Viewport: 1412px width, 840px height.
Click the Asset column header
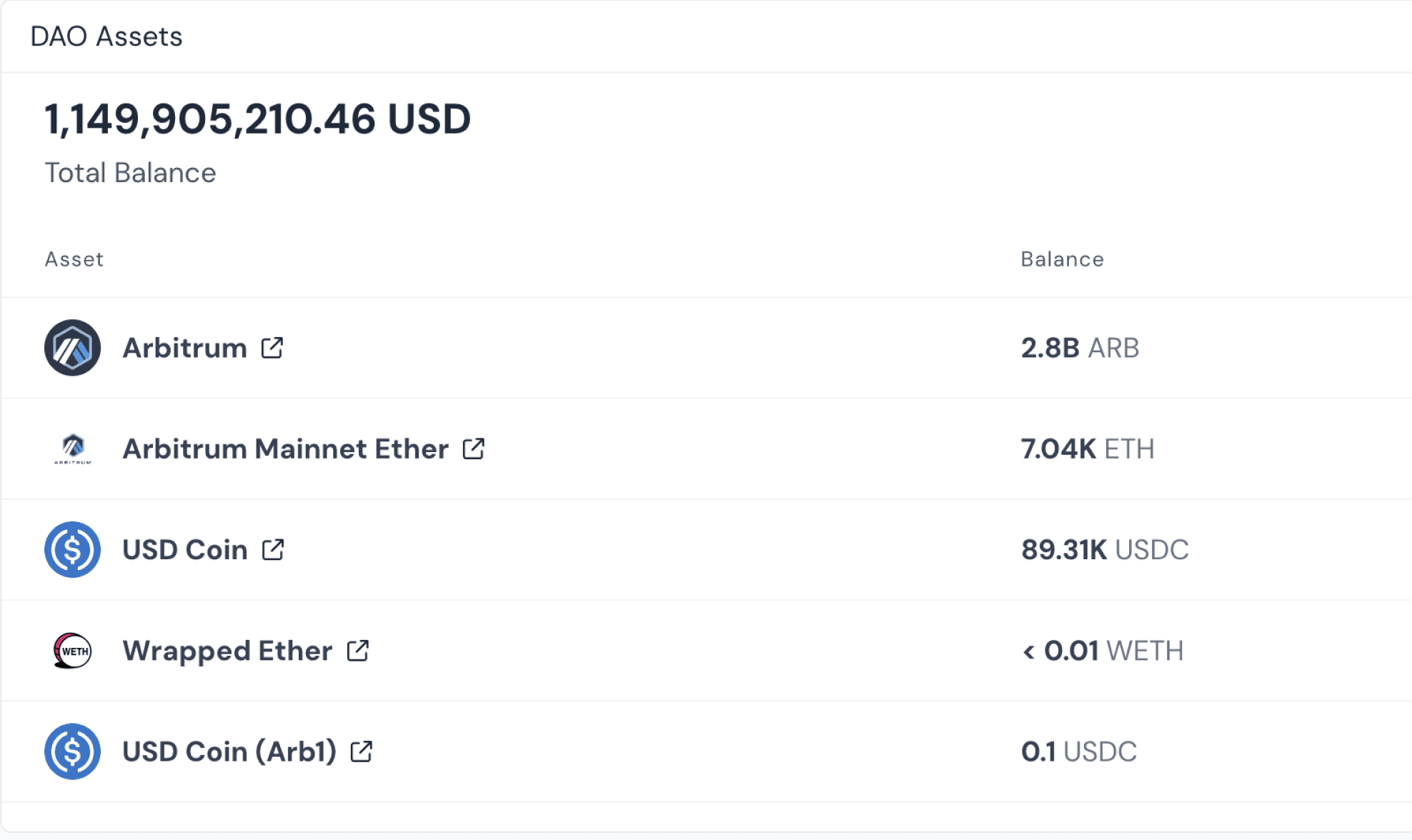point(74,259)
